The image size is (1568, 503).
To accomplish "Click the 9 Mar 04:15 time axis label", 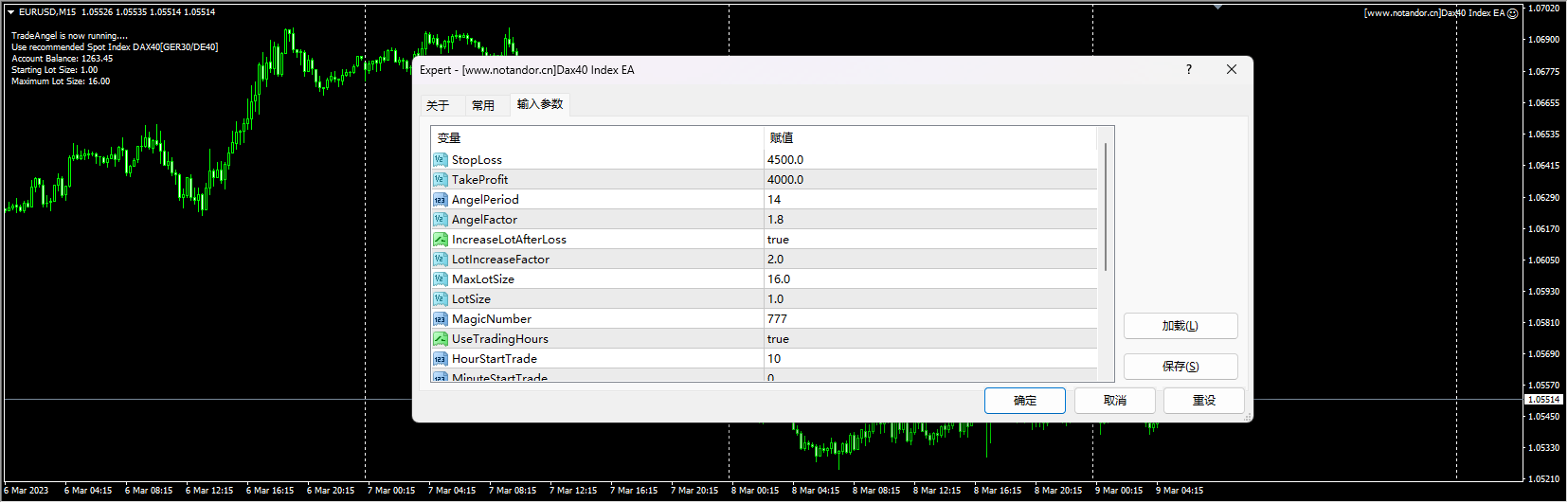I will pos(1180,491).
